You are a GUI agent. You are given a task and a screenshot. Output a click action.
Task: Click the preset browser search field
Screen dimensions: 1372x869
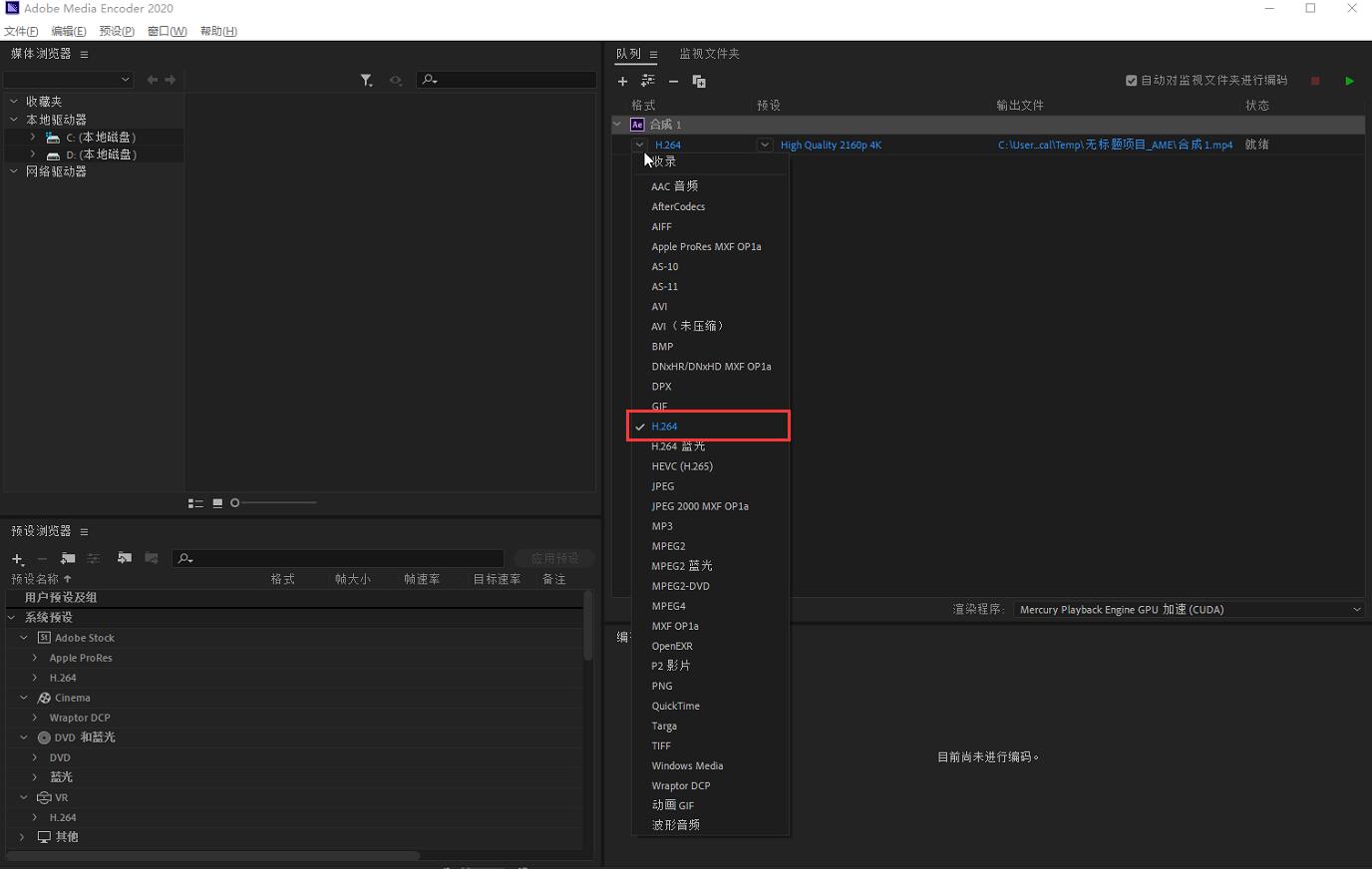click(x=338, y=559)
